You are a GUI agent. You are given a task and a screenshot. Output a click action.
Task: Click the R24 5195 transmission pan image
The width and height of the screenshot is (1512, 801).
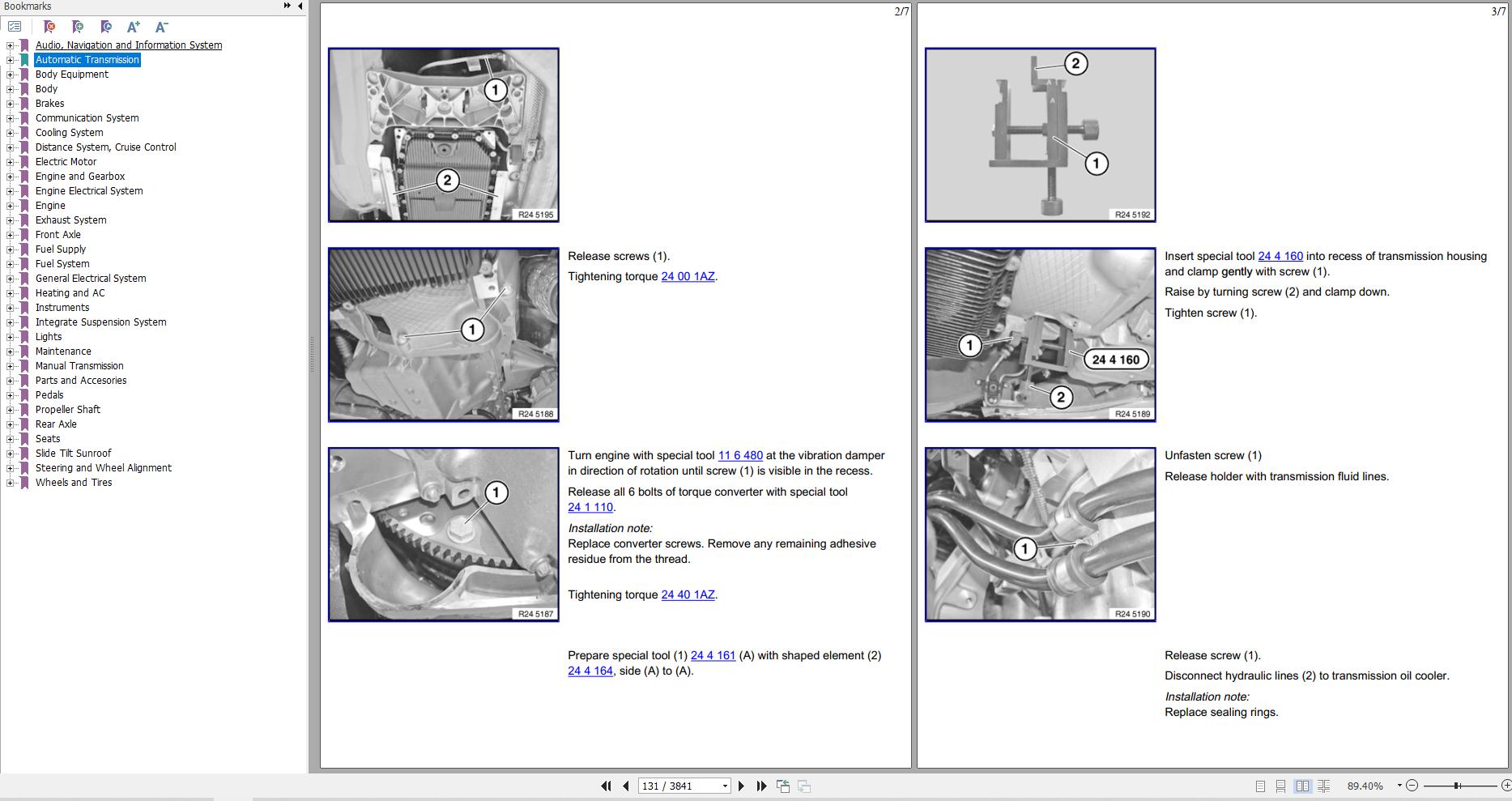point(444,134)
